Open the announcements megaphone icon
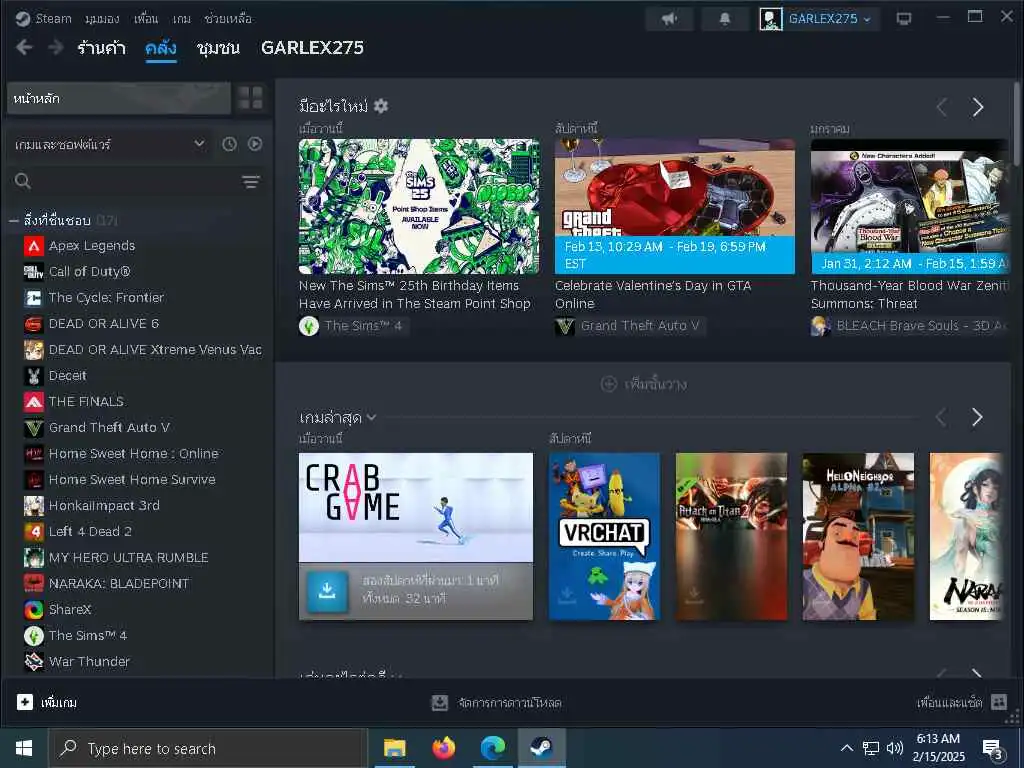 (669, 18)
